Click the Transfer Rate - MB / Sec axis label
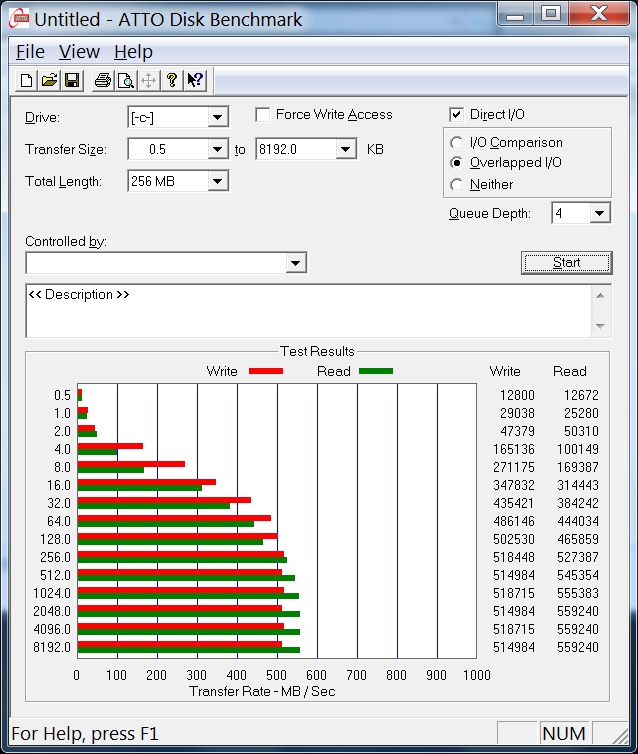Screen dimensions: 638x754 (262, 691)
